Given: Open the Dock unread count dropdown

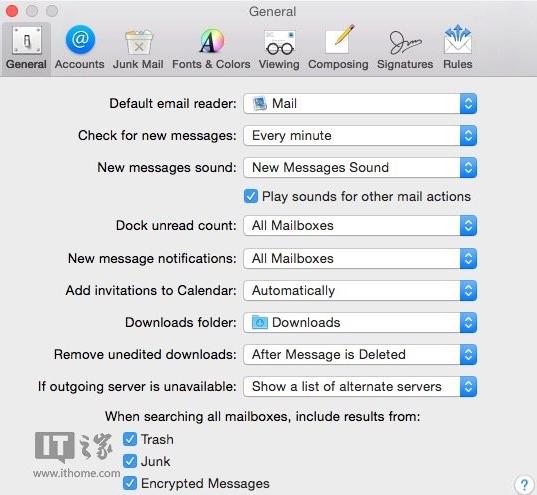Looking at the screenshot, I should pyautogui.click(x=360, y=225).
